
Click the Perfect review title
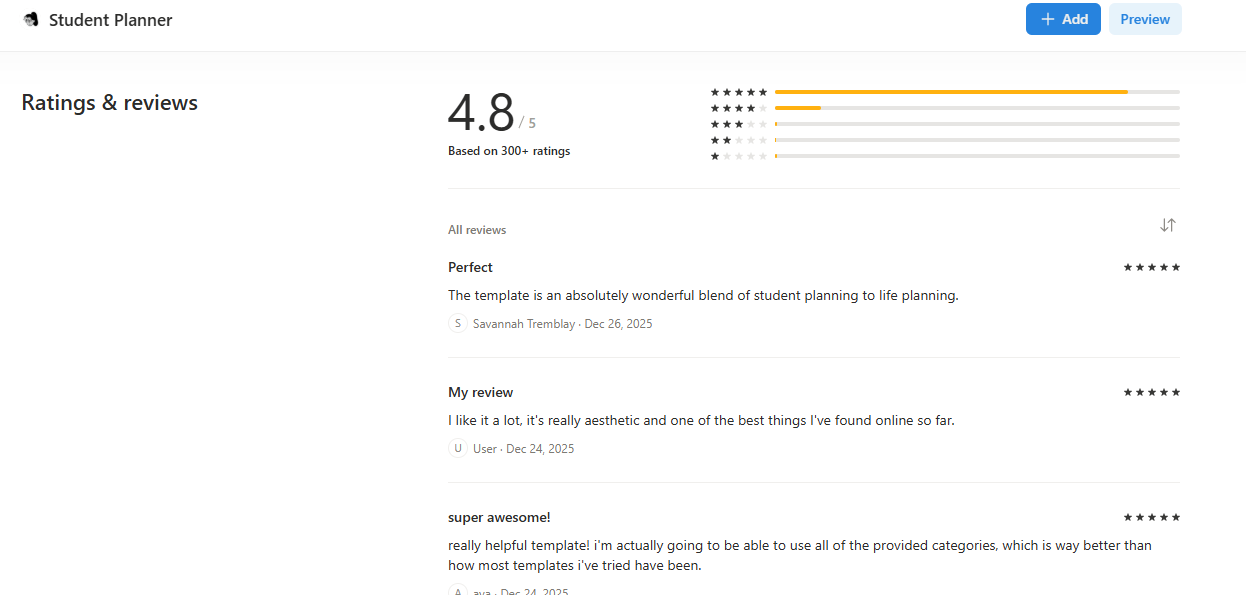470,267
